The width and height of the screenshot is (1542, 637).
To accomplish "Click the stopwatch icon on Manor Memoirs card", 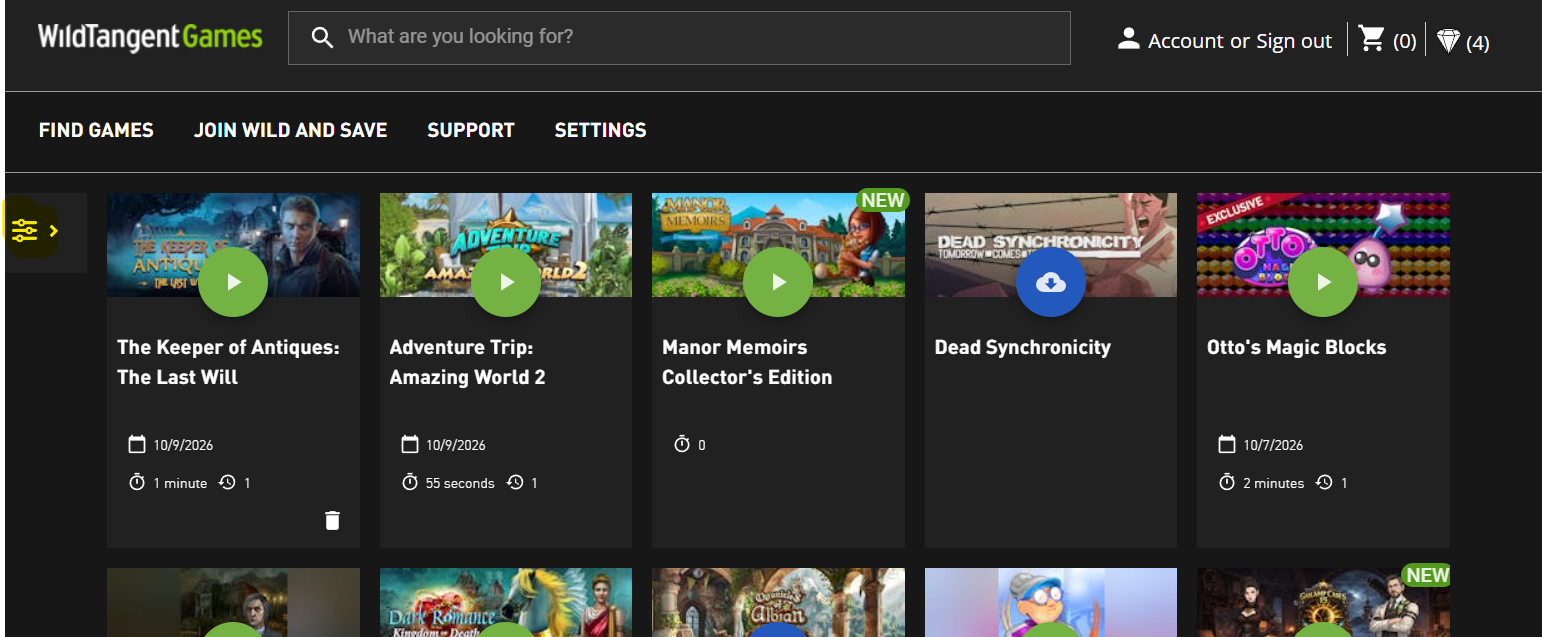I will (x=682, y=444).
